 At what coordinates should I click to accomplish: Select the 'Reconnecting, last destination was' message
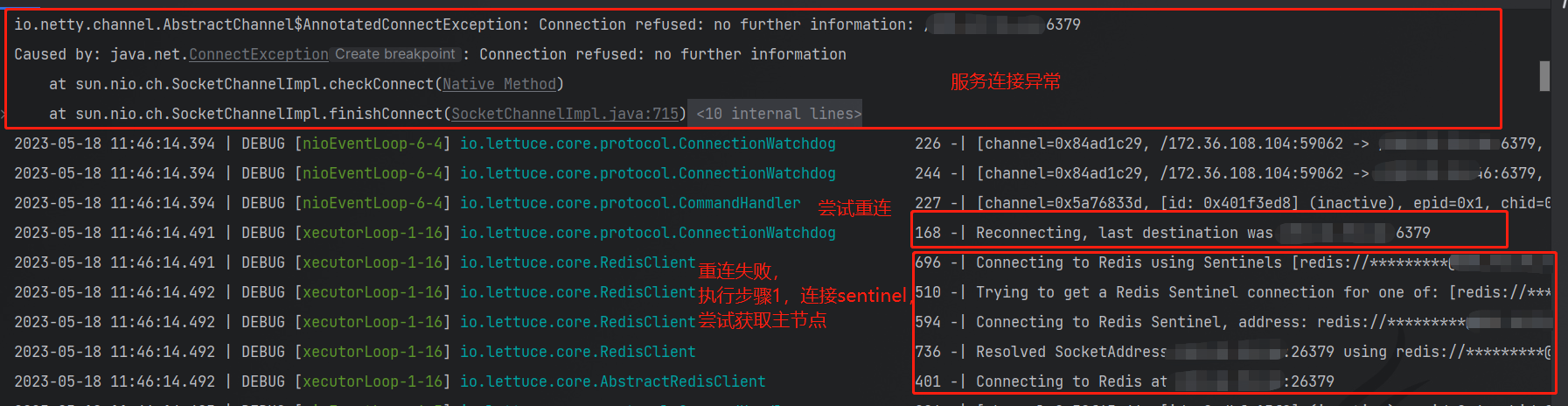point(1124,233)
